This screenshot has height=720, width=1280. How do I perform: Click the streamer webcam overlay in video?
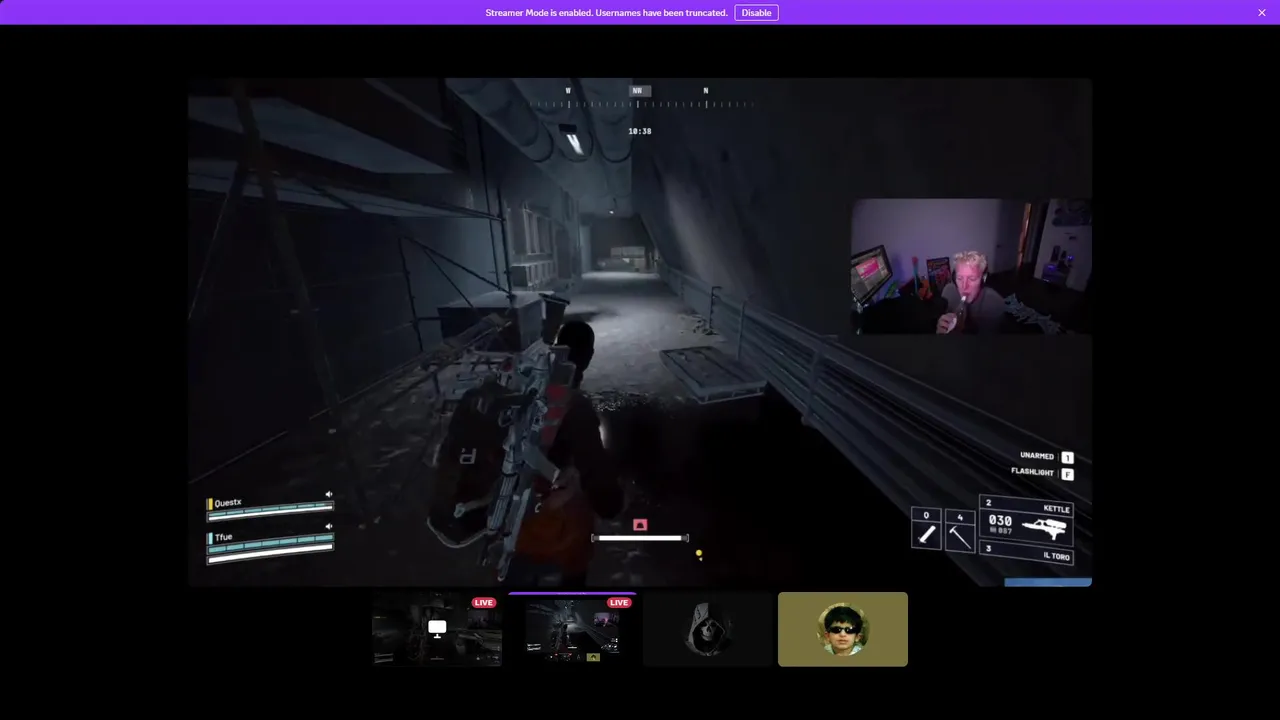pyautogui.click(x=970, y=266)
